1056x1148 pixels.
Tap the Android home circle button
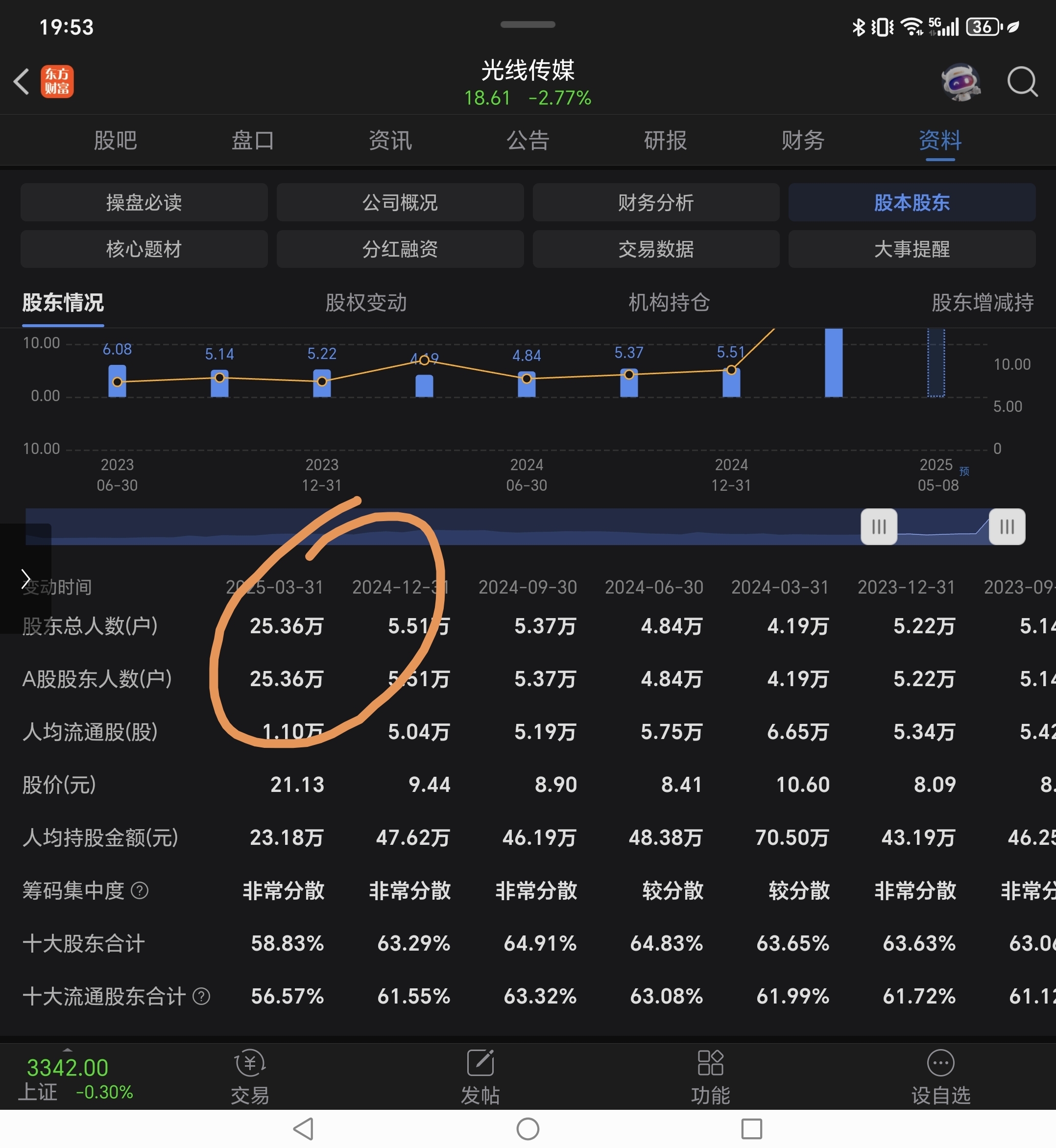pos(528,1128)
